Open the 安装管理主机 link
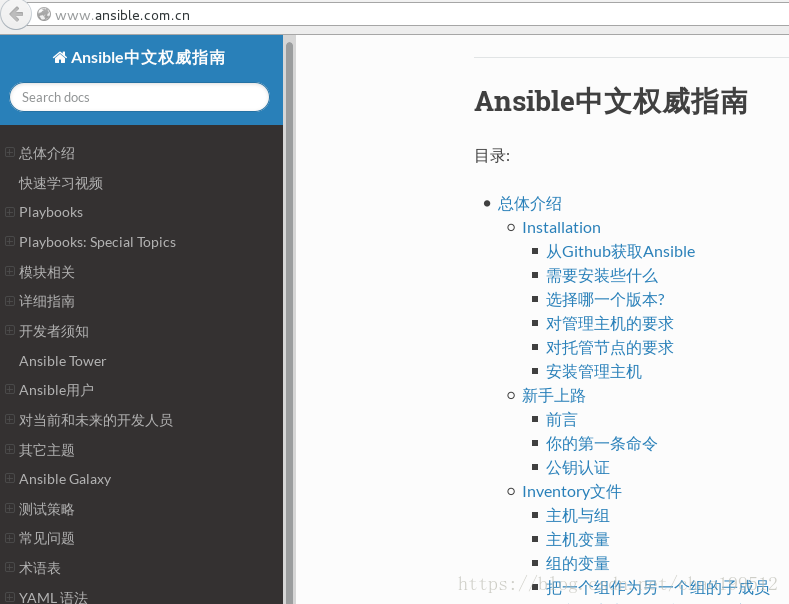Screen dimensions: 789x604 coord(594,372)
